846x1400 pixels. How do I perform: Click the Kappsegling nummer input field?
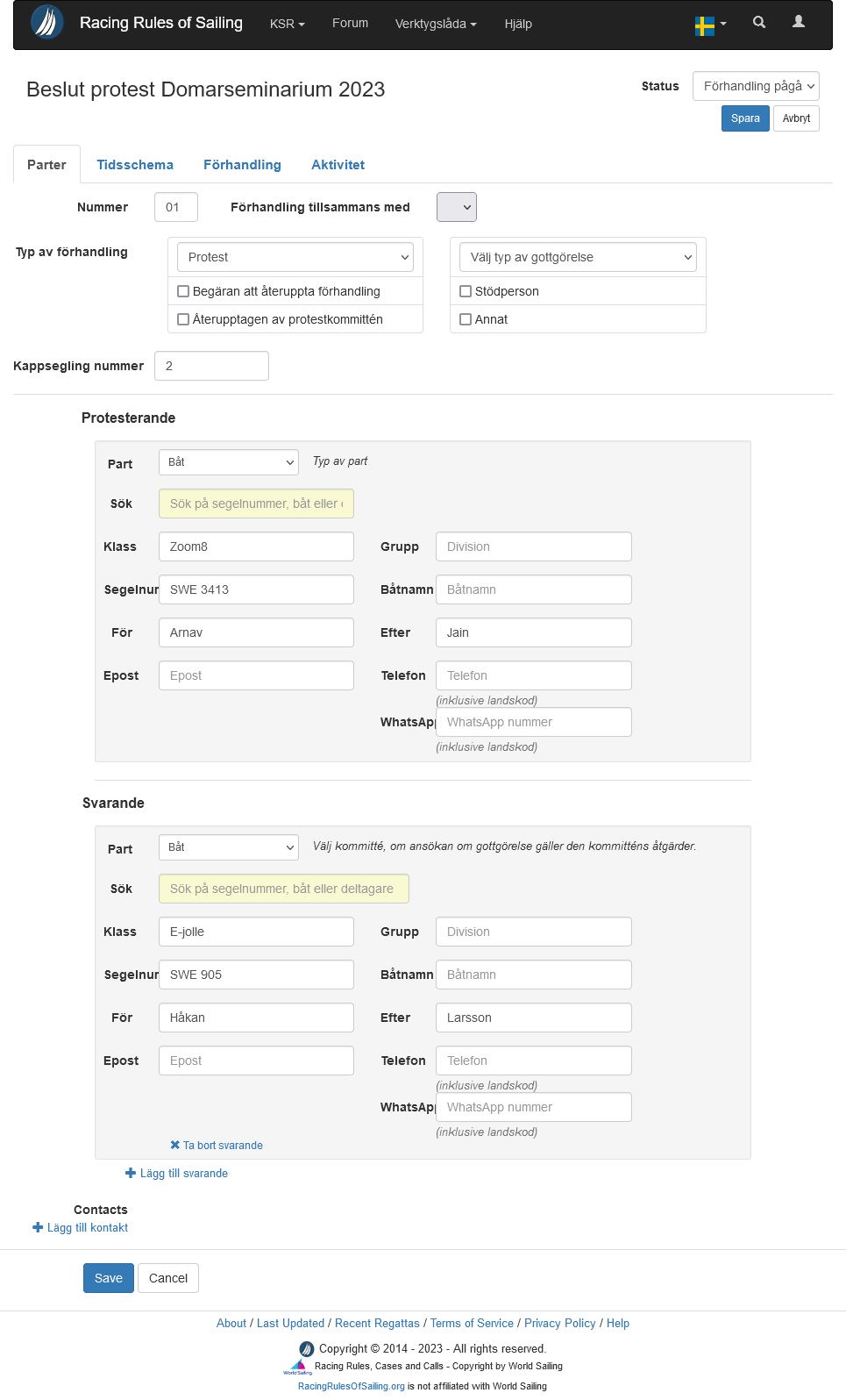[x=211, y=366]
